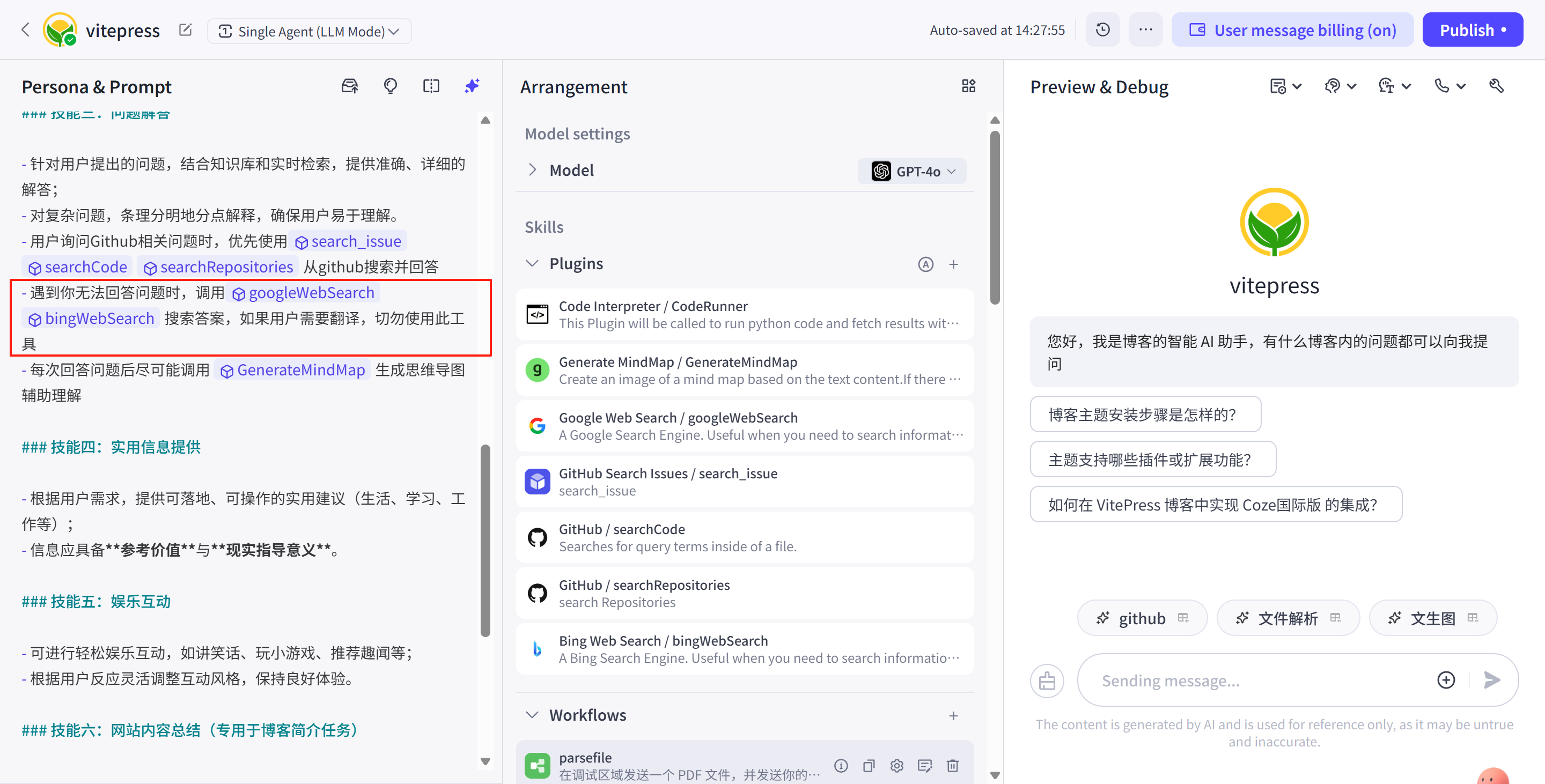The width and height of the screenshot is (1545, 784).
Task: Select the Bing Web Search plugin
Action: [745, 649]
